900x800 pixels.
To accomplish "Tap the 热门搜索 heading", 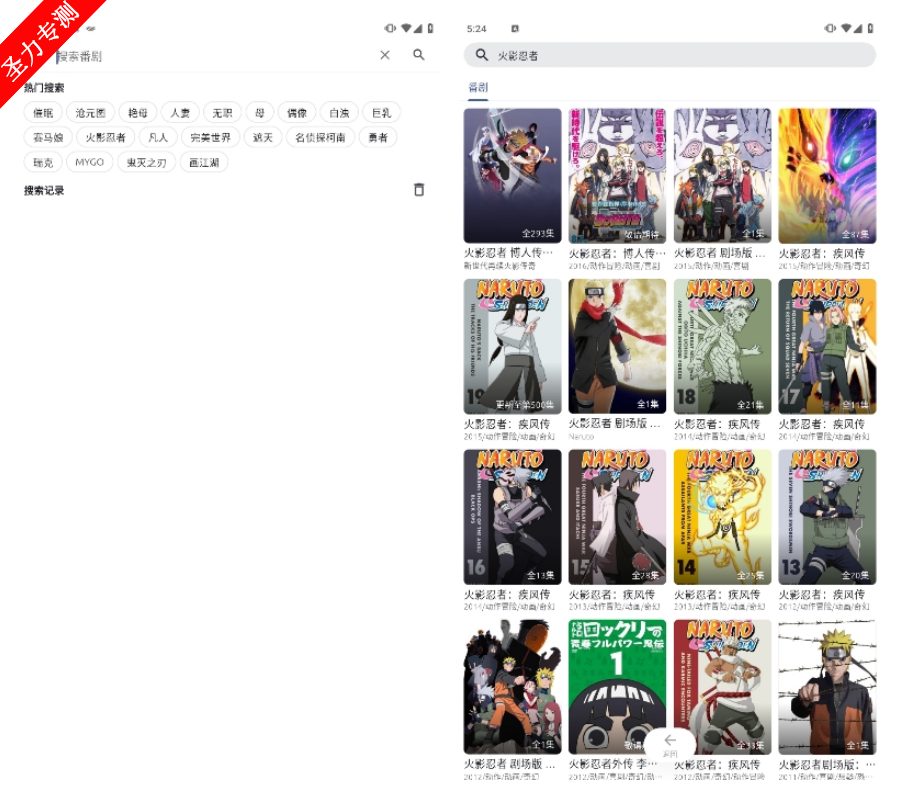I will tap(44, 88).
